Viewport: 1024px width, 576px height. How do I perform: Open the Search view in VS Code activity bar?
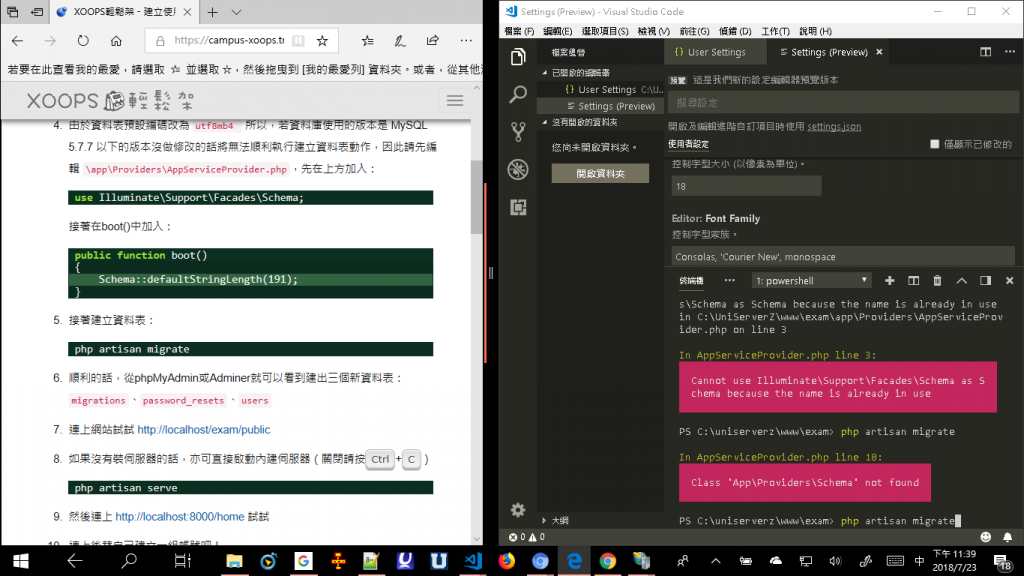[518, 95]
